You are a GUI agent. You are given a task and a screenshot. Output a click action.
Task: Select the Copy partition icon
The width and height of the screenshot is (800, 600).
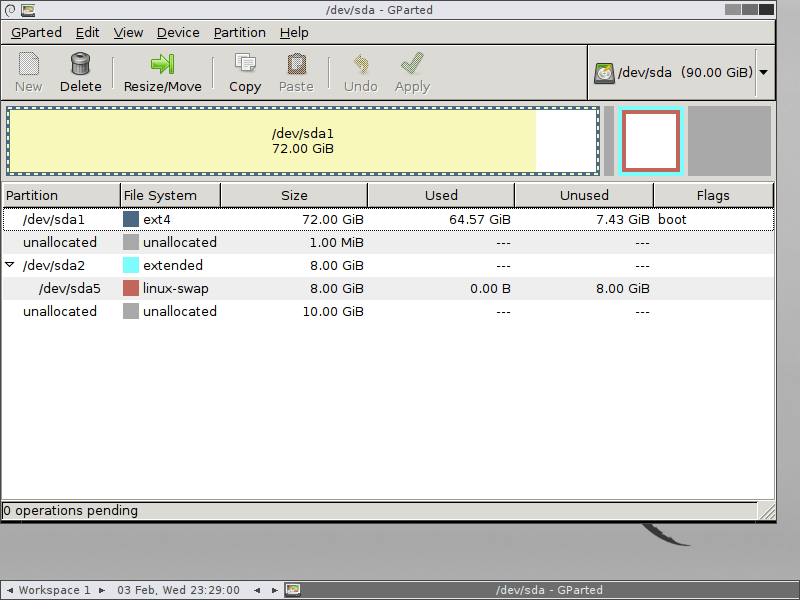click(x=244, y=72)
